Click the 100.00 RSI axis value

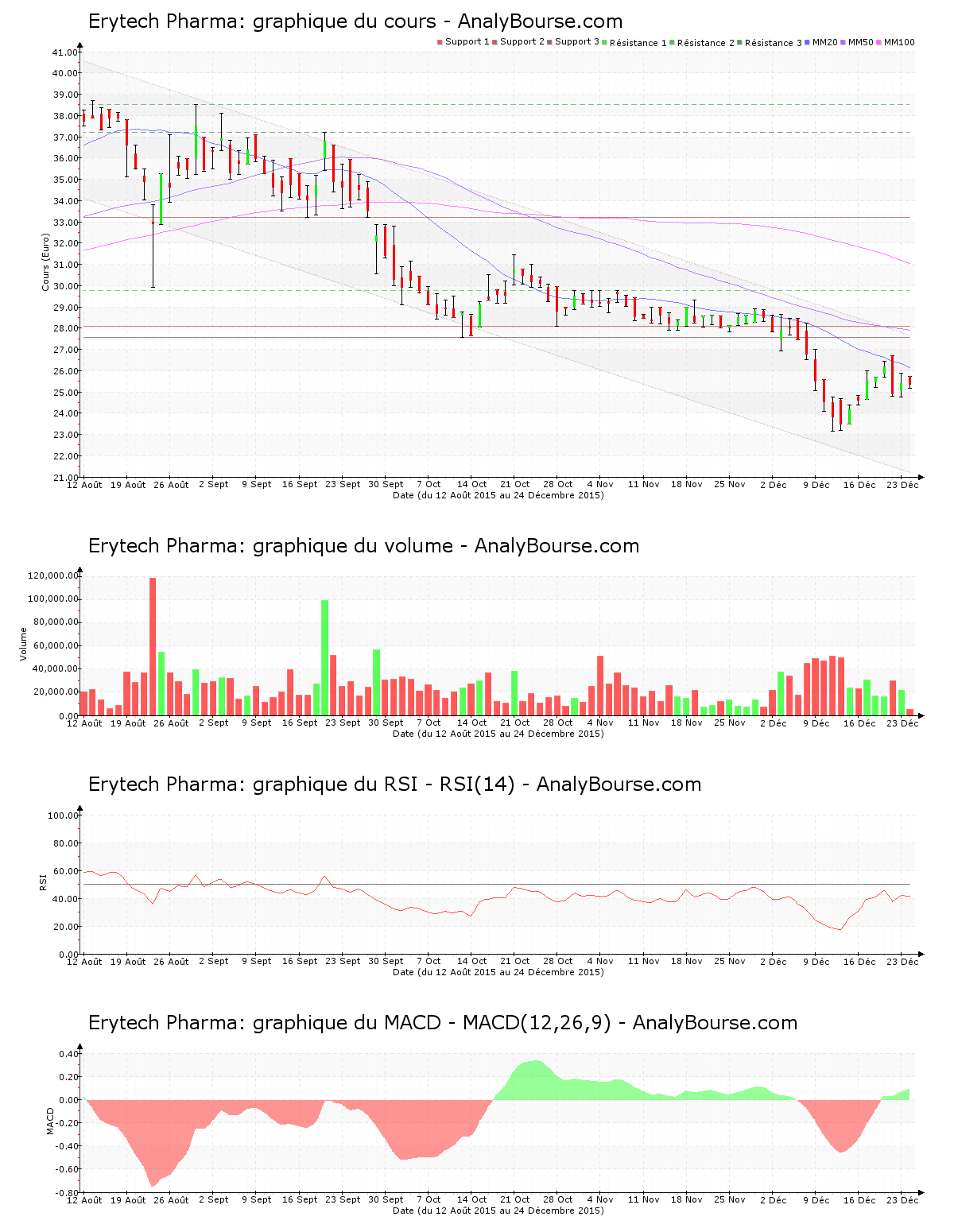[x=63, y=816]
